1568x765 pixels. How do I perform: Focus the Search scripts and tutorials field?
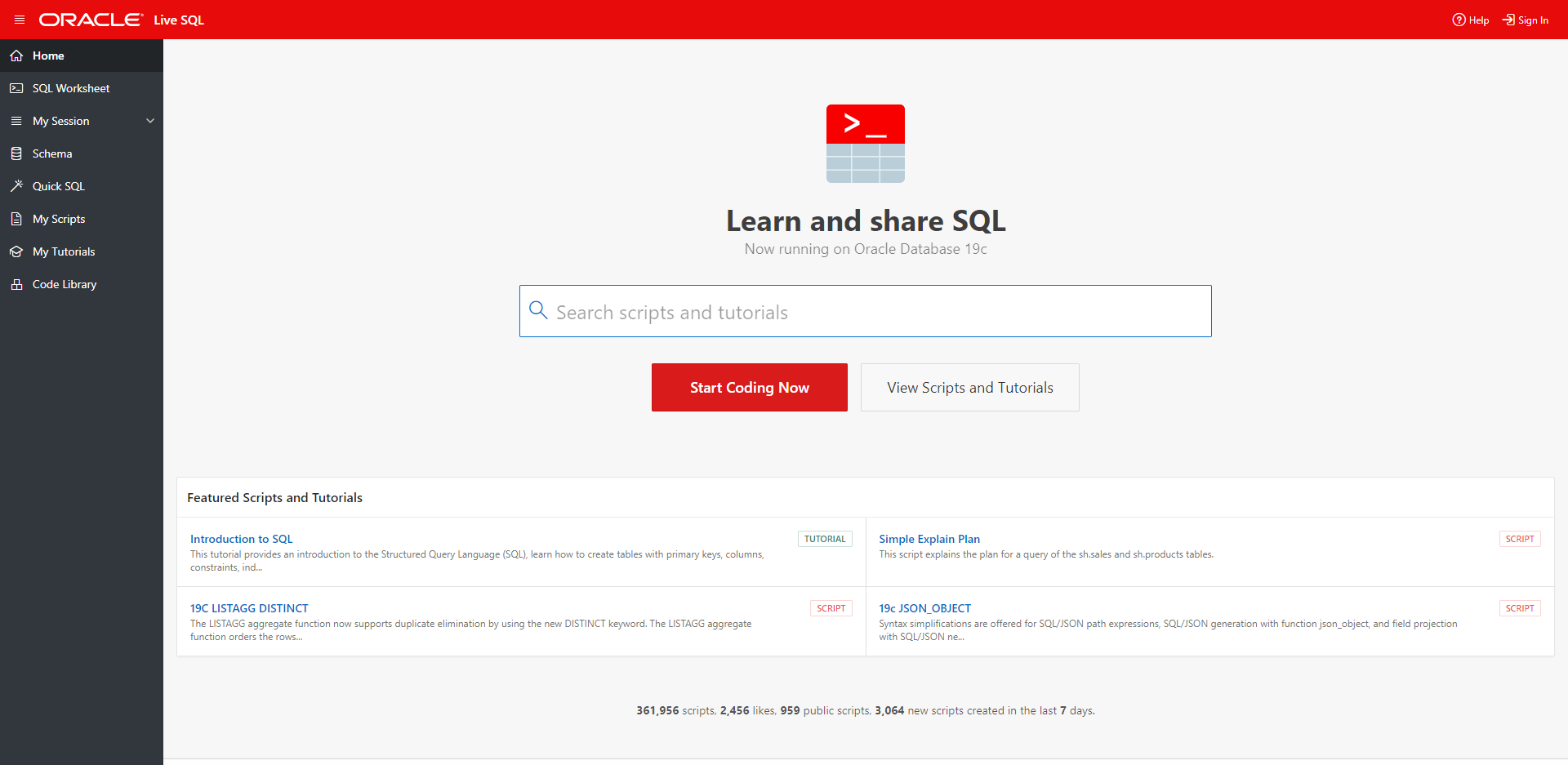[866, 311]
